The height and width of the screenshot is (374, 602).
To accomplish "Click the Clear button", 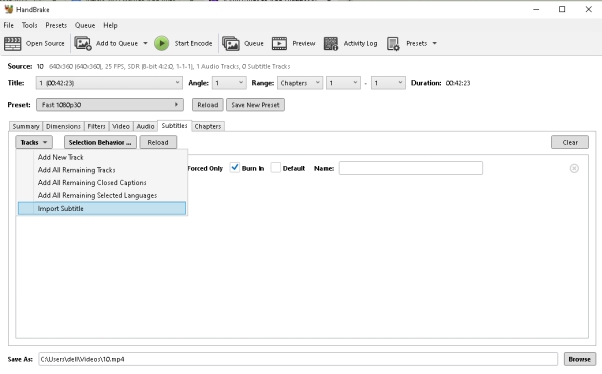I will tap(570, 142).
